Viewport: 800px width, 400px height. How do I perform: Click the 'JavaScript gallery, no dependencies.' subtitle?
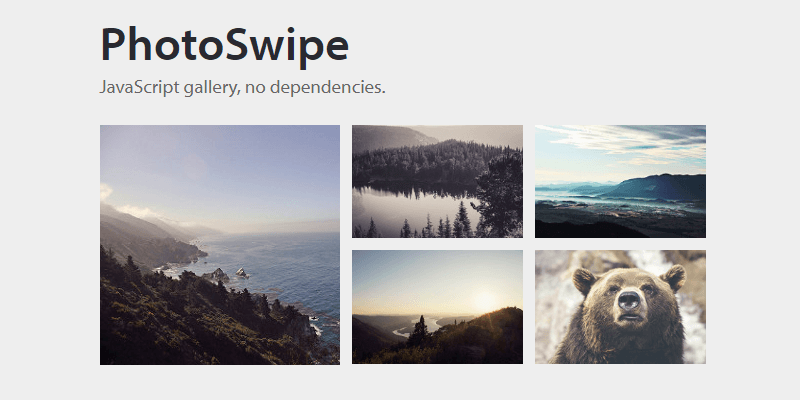(242, 87)
